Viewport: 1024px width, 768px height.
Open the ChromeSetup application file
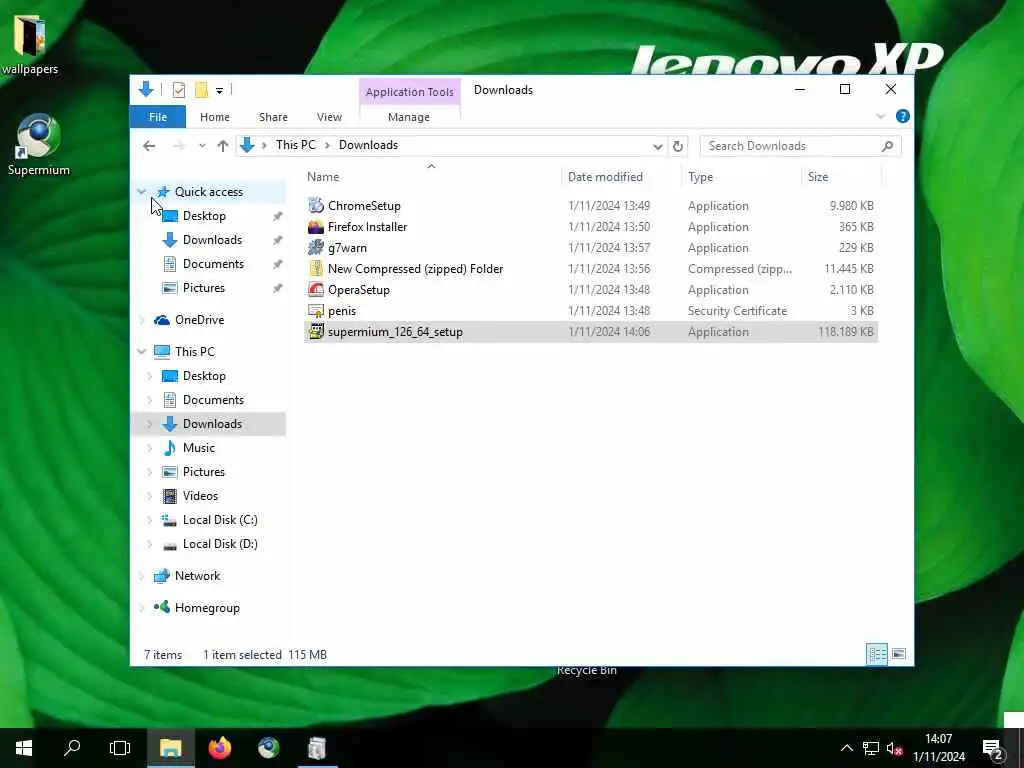pyautogui.click(x=364, y=206)
